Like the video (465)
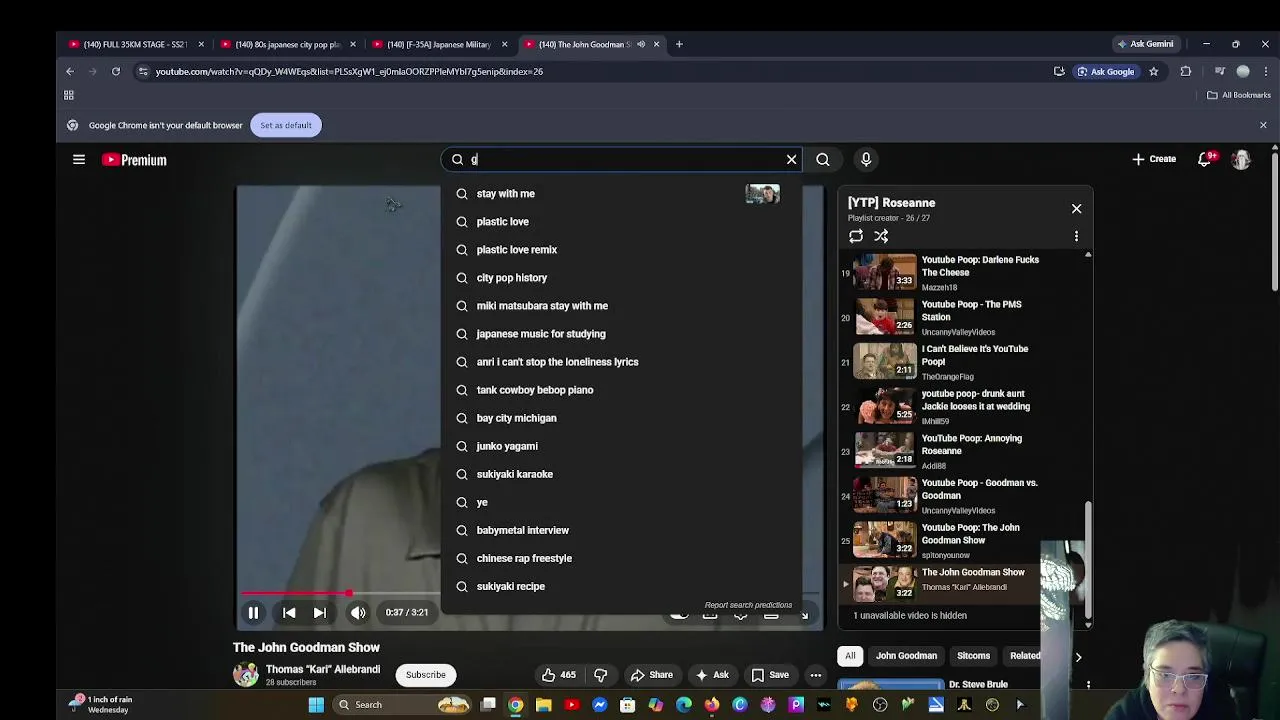The width and height of the screenshot is (1280, 720). (x=558, y=675)
